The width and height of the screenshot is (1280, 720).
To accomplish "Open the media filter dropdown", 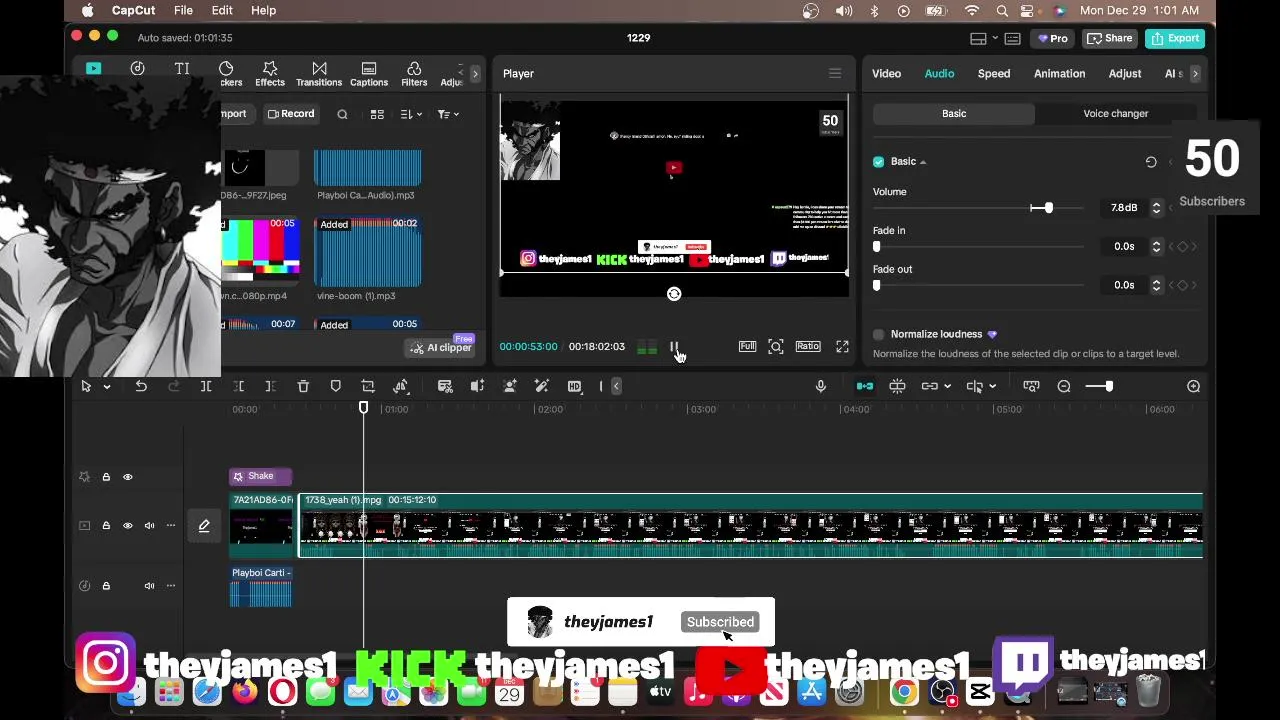I will click(448, 114).
